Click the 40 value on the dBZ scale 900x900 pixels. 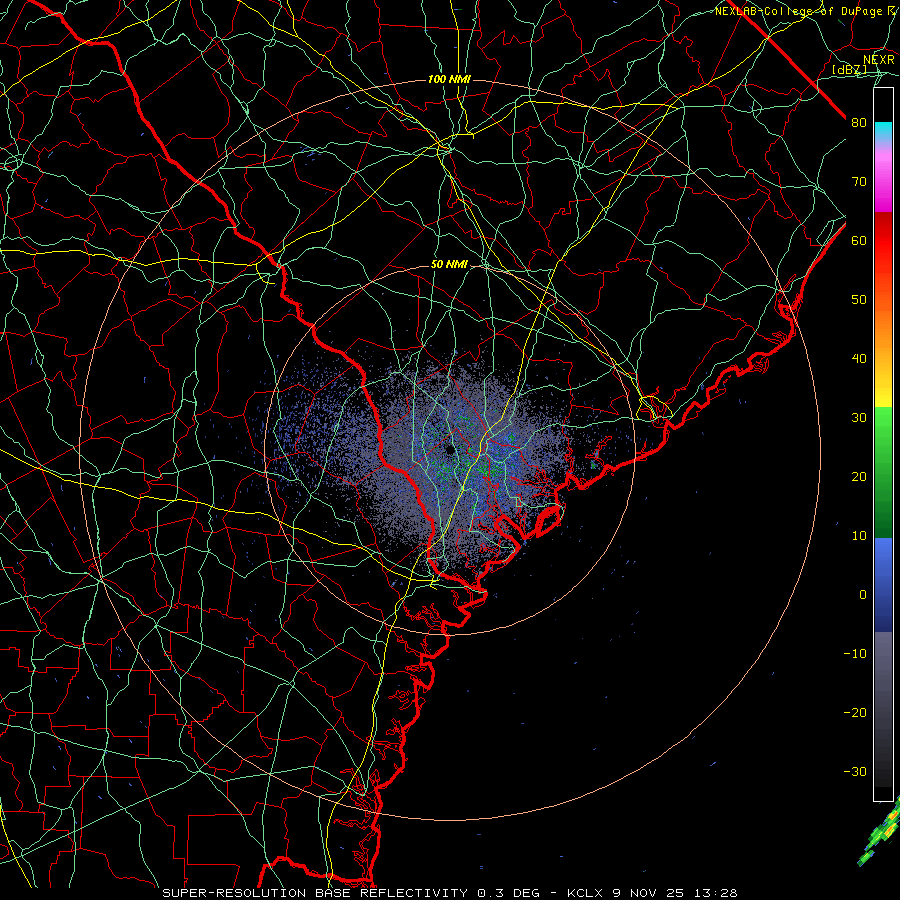859,359
